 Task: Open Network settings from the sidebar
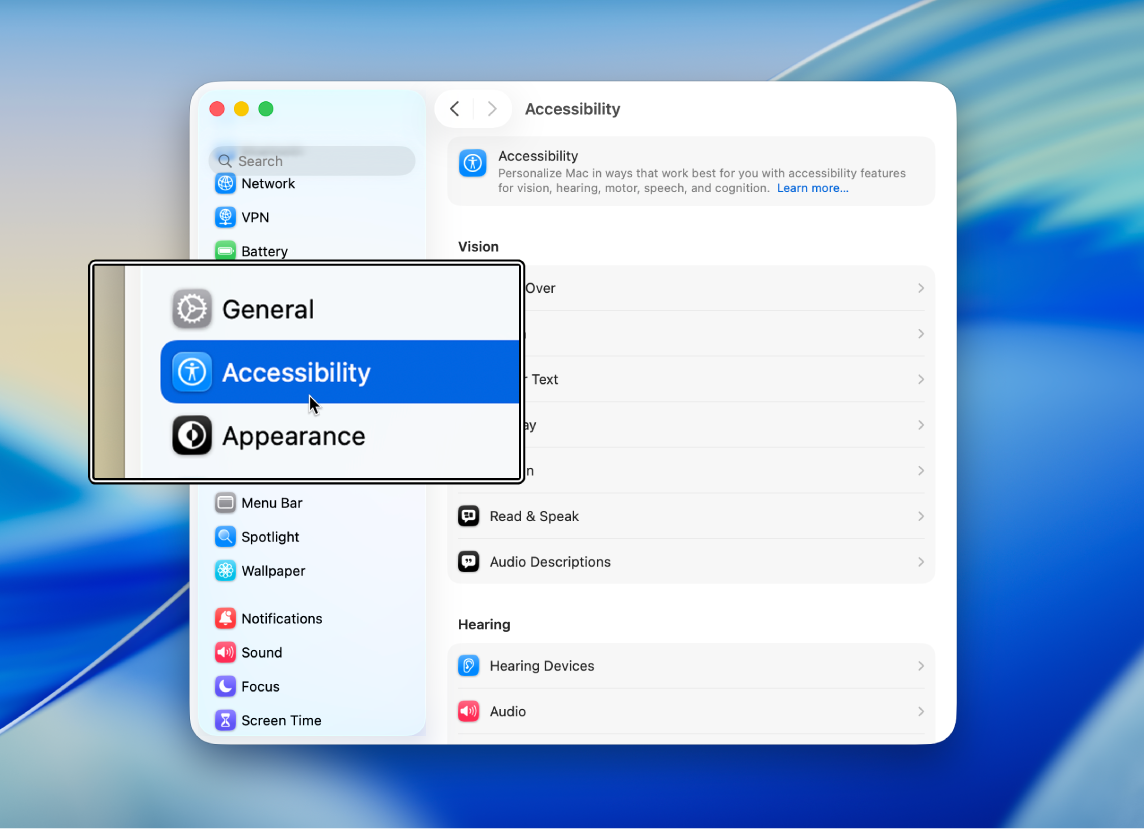click(267, 183)
